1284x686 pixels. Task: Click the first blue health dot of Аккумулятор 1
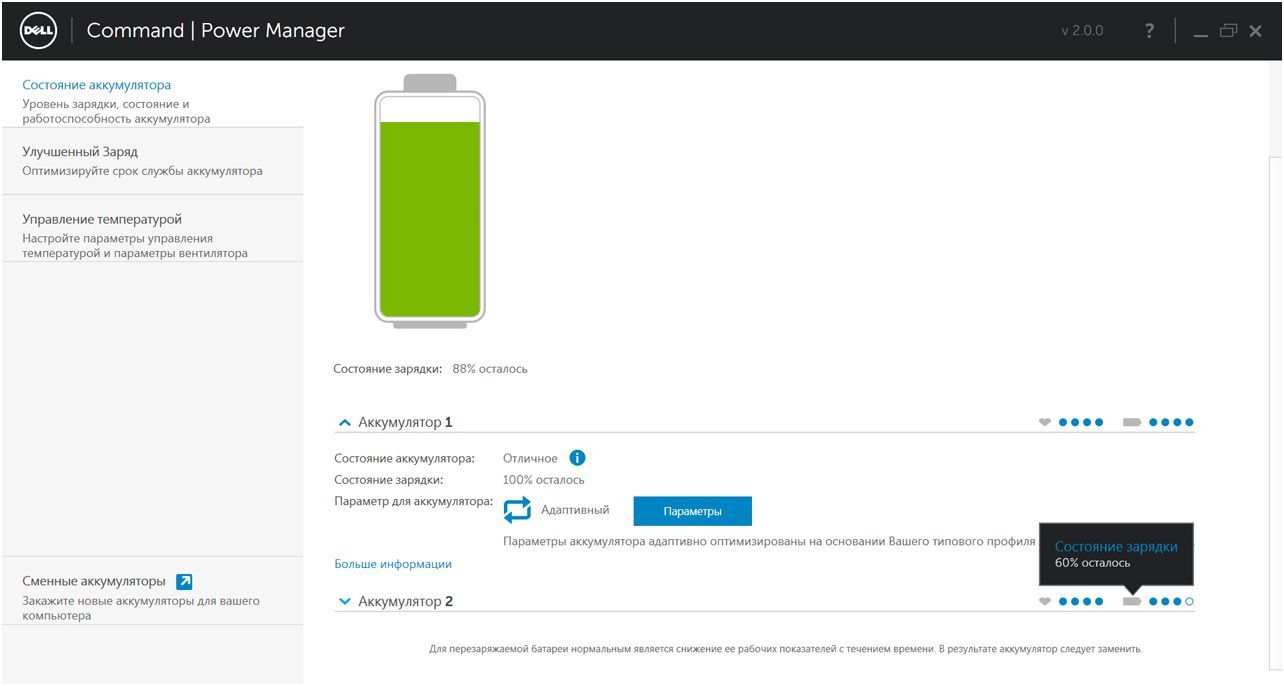click(1062, 422)
